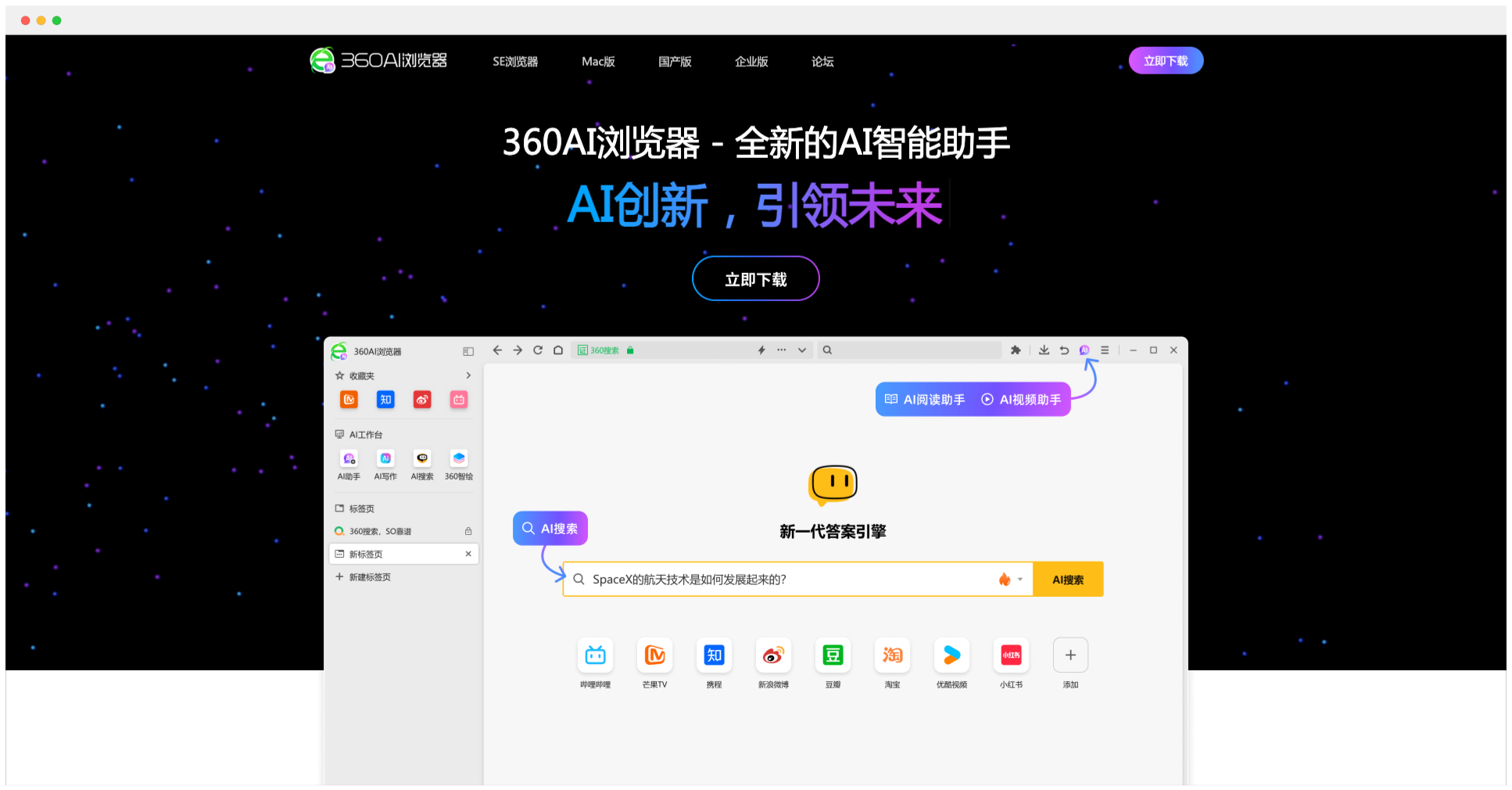Click the 添加 plus tile

pyautogui.click(x=1071, y=655)
